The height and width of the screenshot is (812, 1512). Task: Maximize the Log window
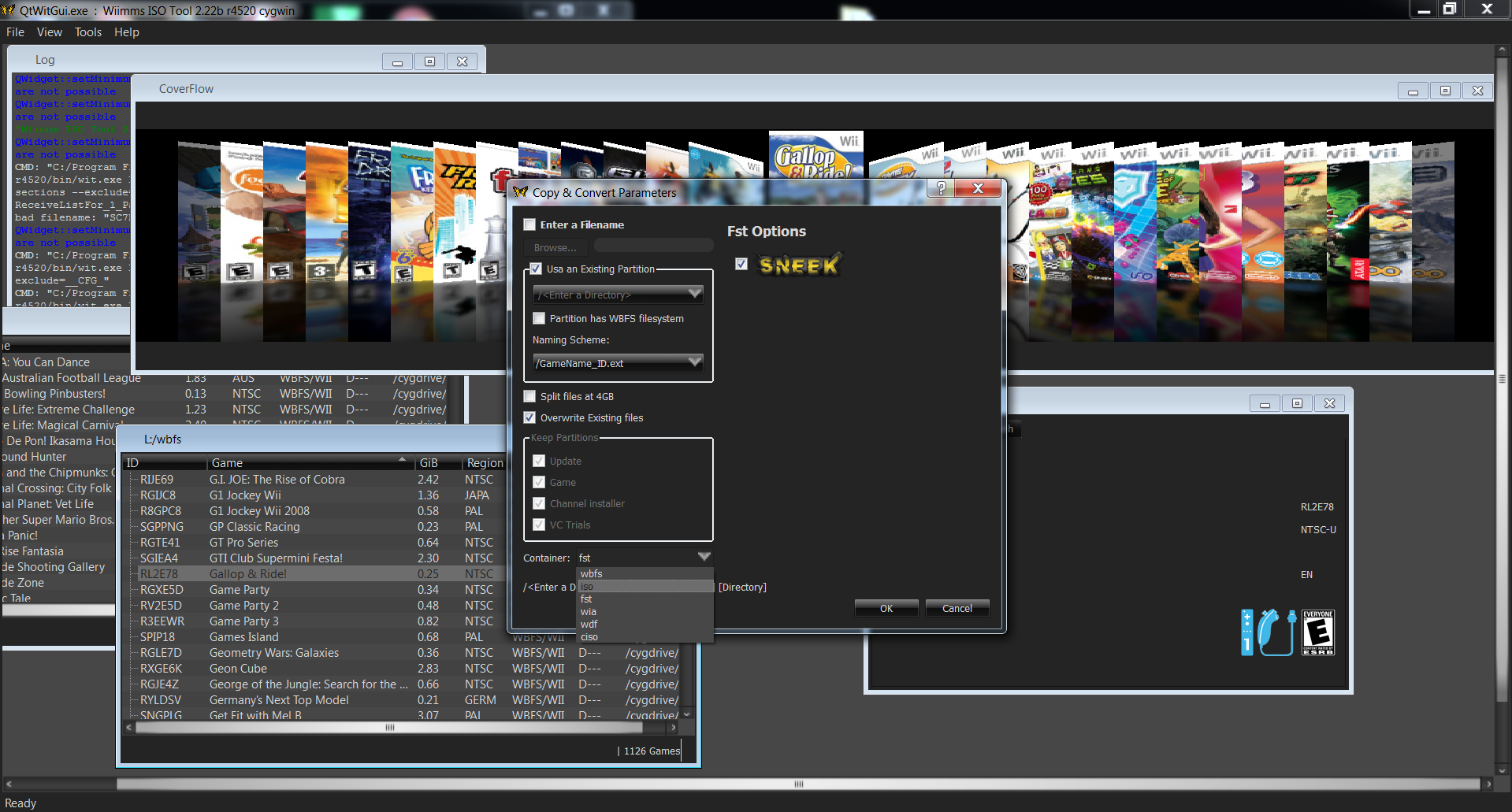(429, 61)
